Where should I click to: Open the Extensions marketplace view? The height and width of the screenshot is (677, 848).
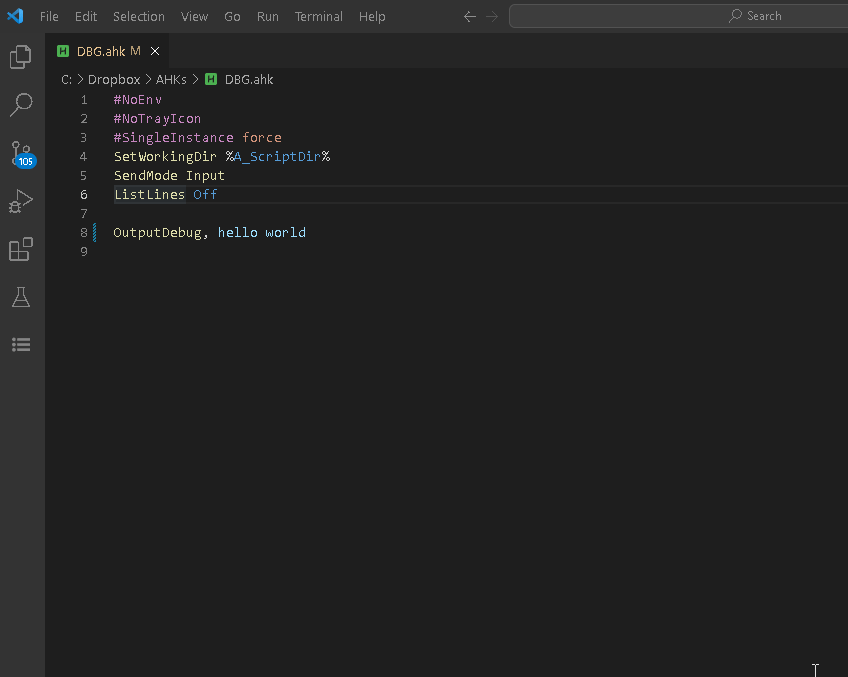(x=21, y=249)
